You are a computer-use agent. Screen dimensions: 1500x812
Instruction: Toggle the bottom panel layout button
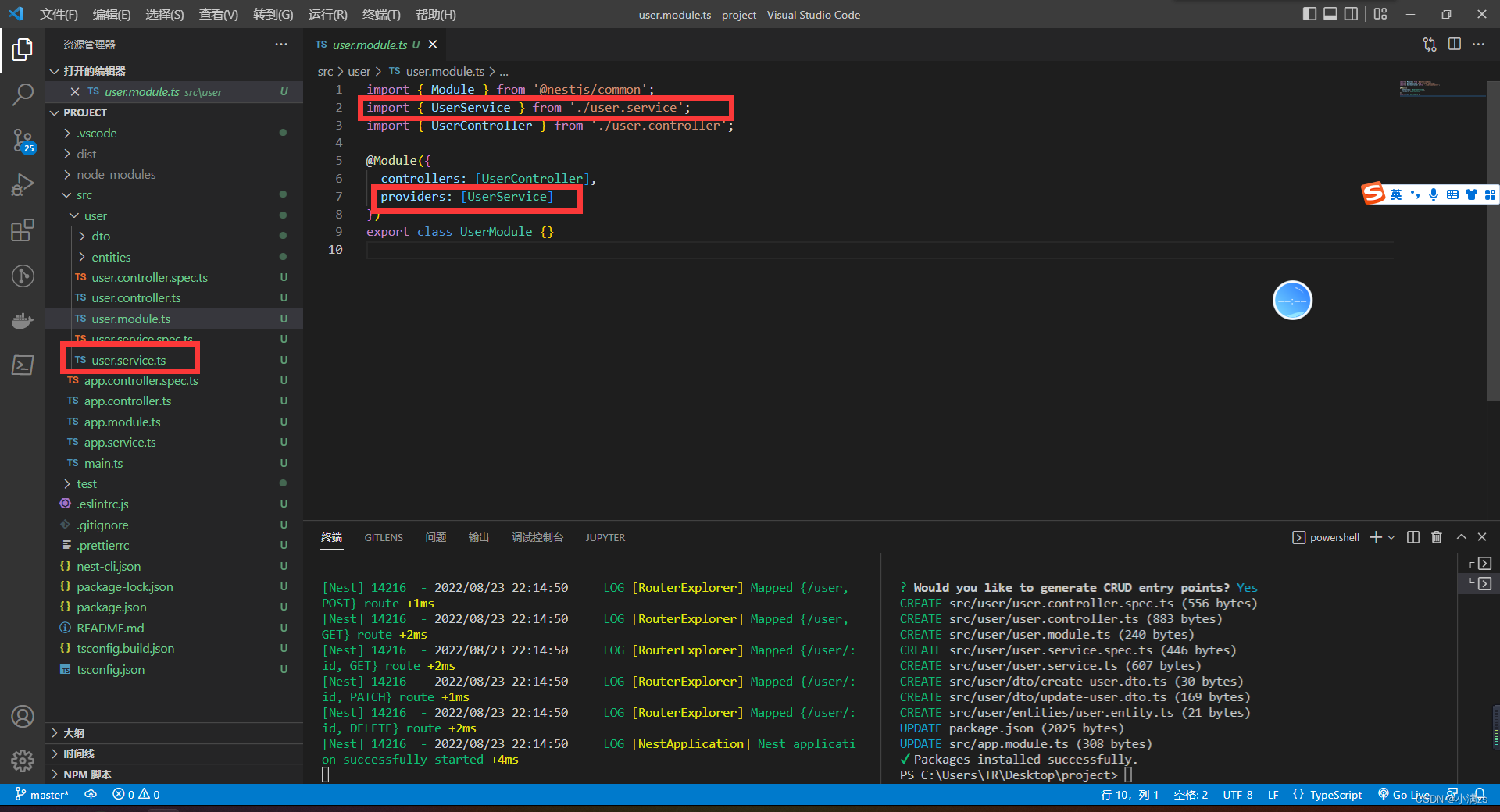click(1330, 14)
